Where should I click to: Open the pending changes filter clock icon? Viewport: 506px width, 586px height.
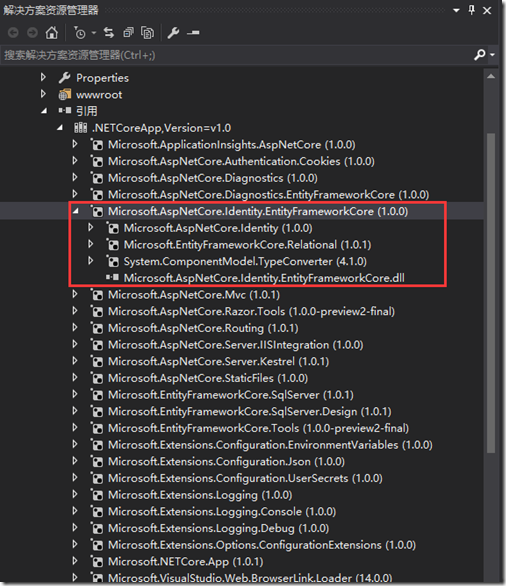click(80, 33)
